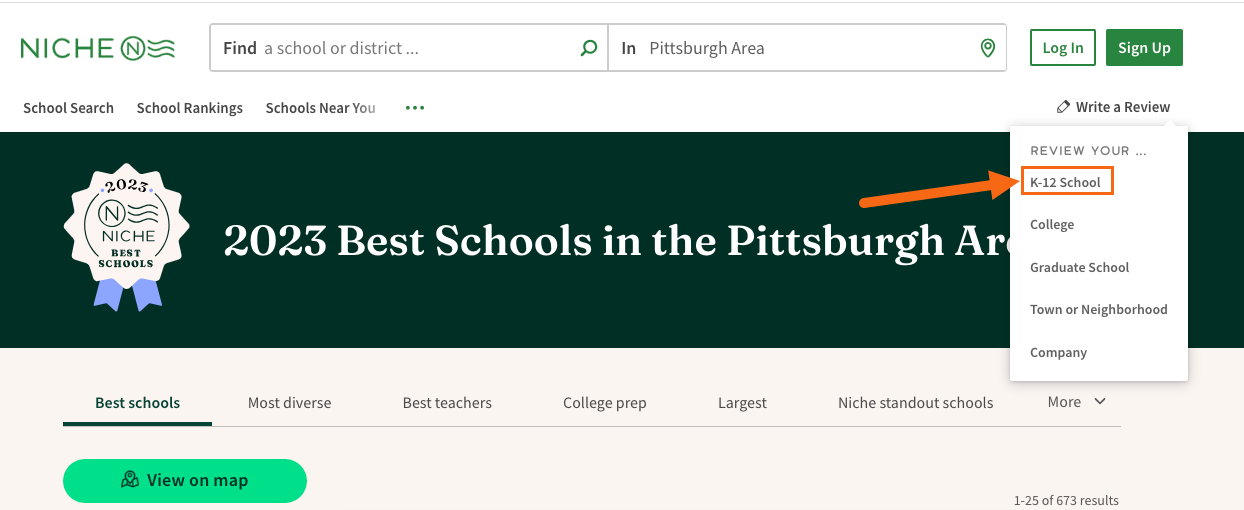Select K-12 School from review menu
This screenshot has height=510, width=1244.
tap(1066, 182)
